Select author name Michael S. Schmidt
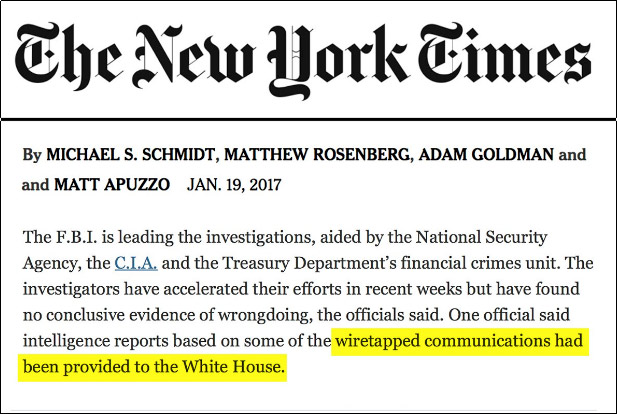Viewport: 617px width, 414px height. pos(131,154)
